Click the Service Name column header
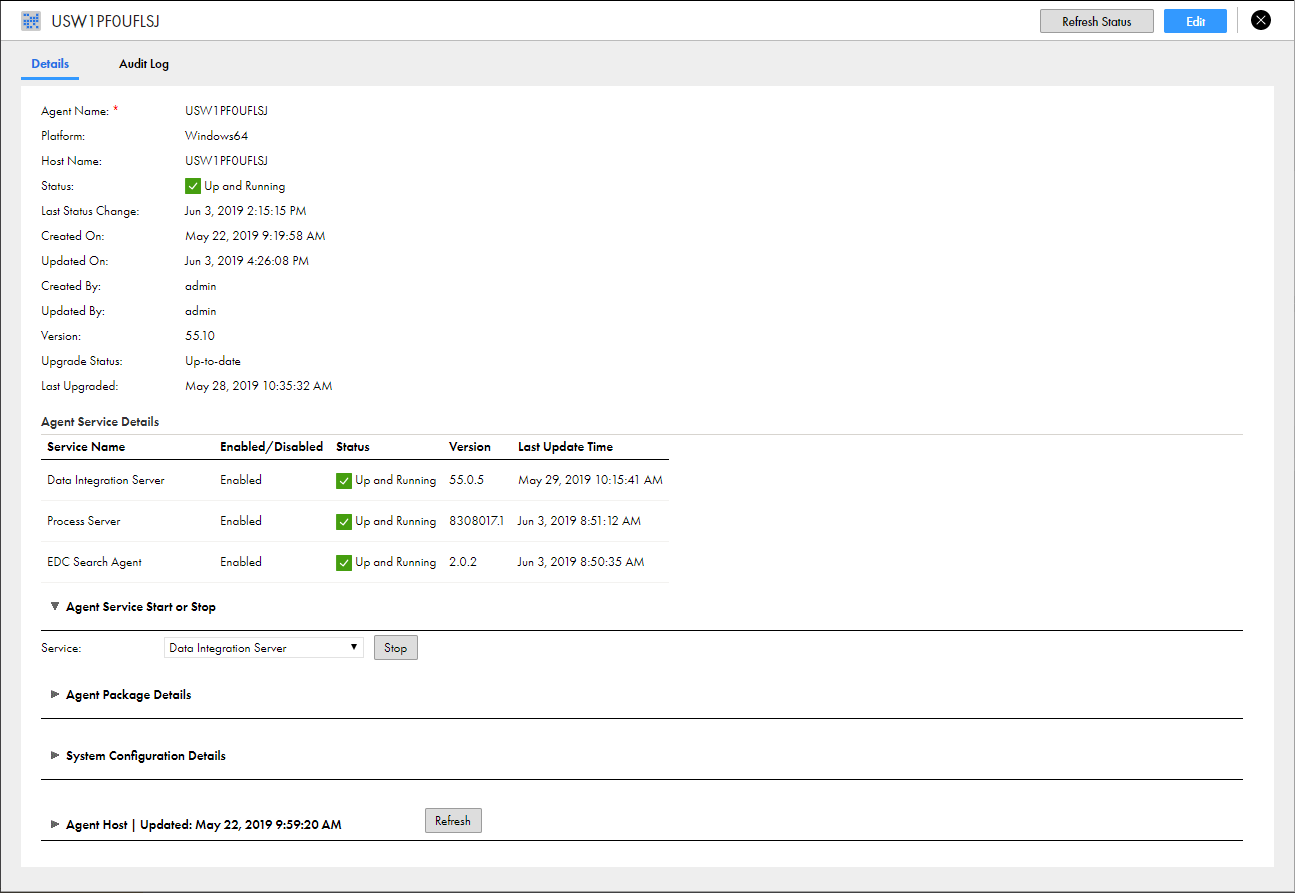Image resolution: width=1295 pixels, height=893 pixels. point(86,447)
